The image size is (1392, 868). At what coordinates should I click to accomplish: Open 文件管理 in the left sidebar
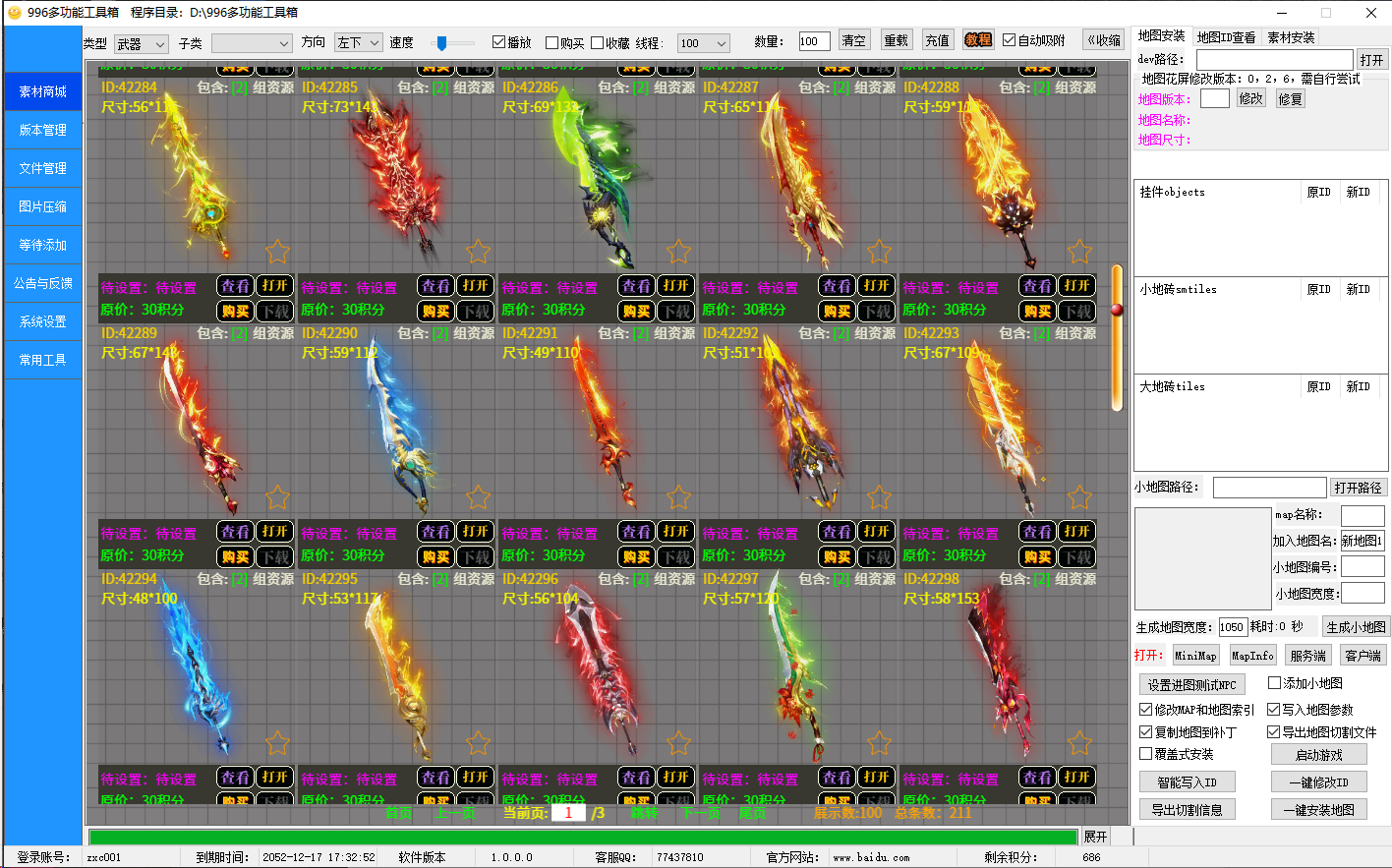(43, 168)
